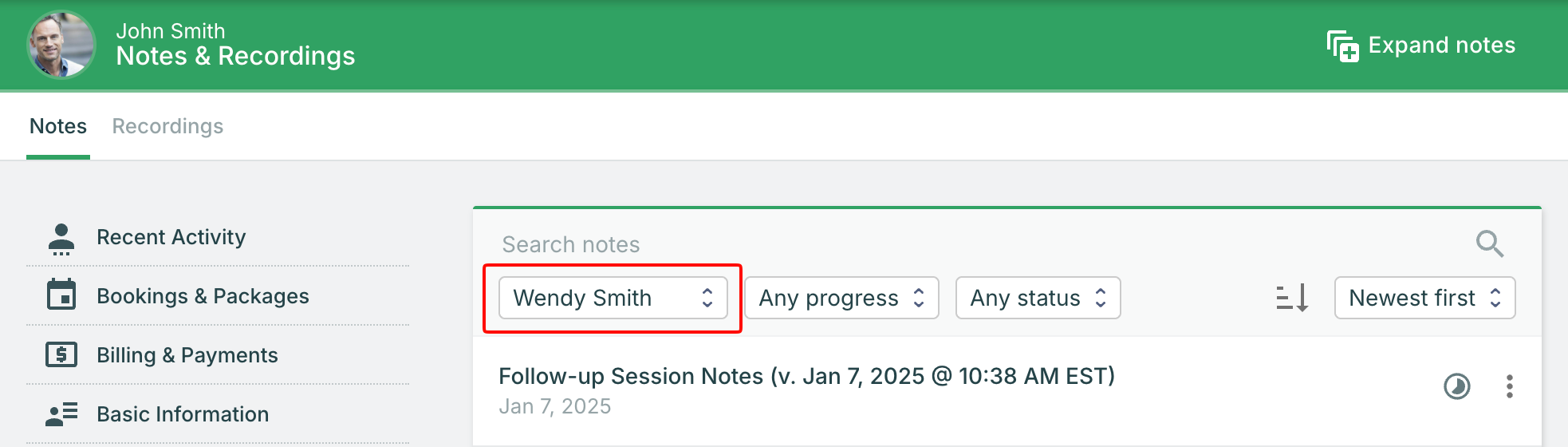Click the Basic Information contact icon
This screenshot has height=447, width=1568.
(x=61, y=413)
